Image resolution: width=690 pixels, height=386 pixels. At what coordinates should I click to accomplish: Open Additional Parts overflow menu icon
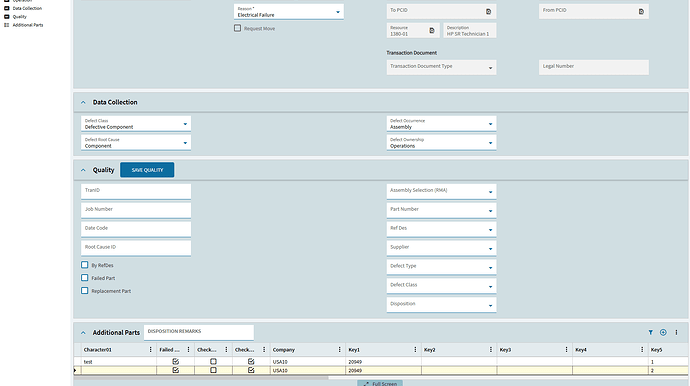(676, 333)
